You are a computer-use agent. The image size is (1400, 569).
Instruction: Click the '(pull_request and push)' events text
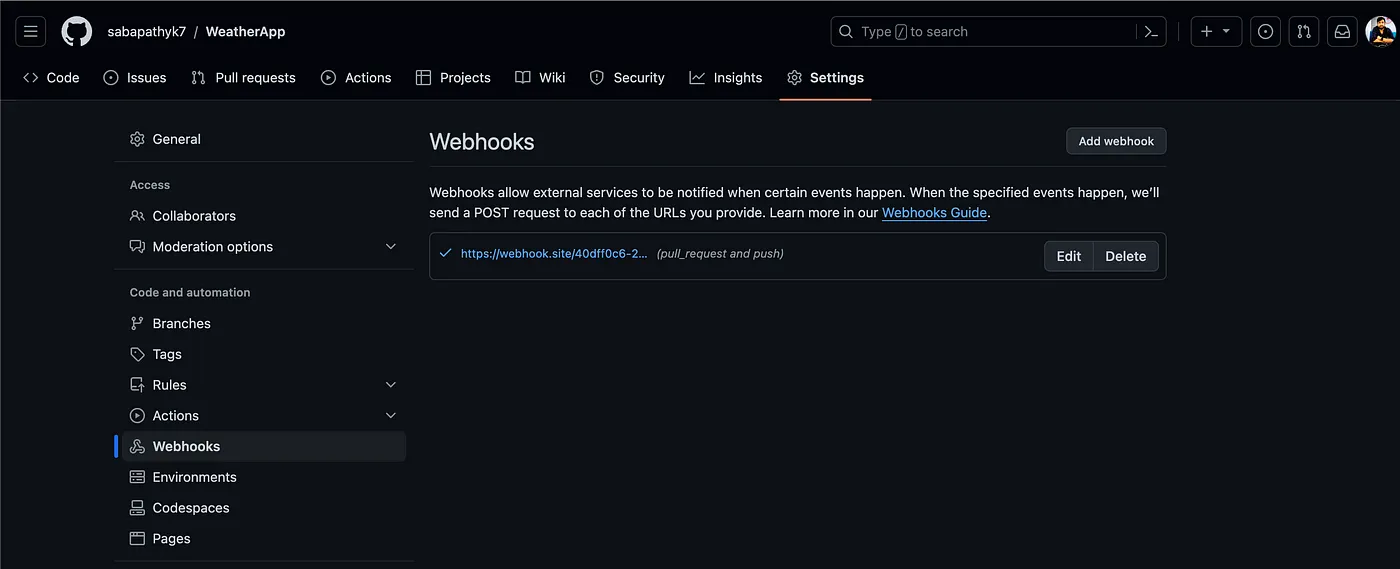720,254
